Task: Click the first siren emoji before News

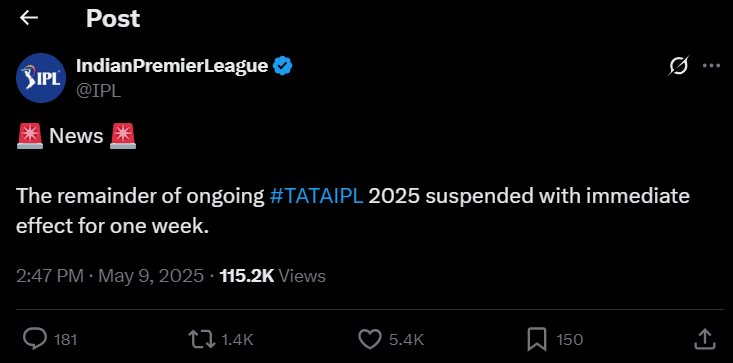Action: tap(30, 136)
